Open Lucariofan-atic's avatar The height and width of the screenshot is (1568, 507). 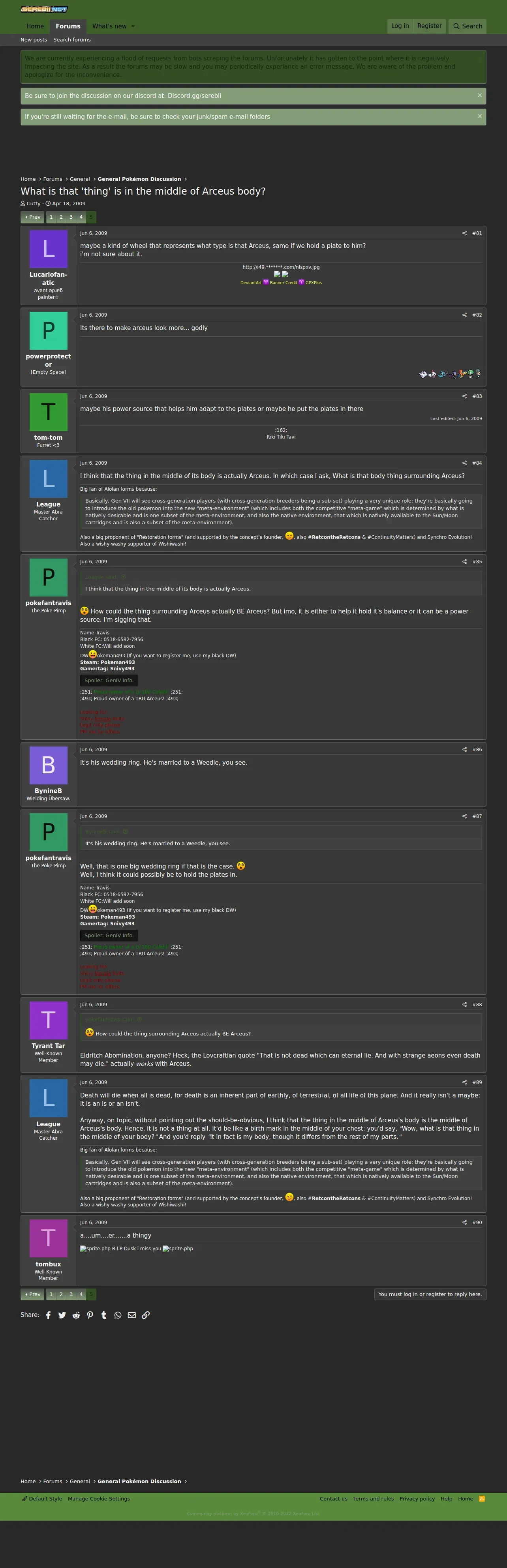(x=48, y=249)
